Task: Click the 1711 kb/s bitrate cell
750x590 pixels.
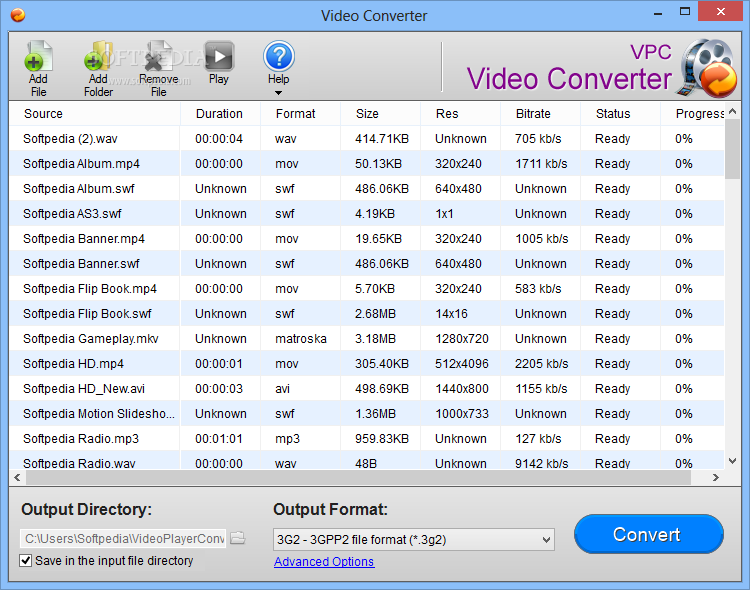Action: (541, 164)
